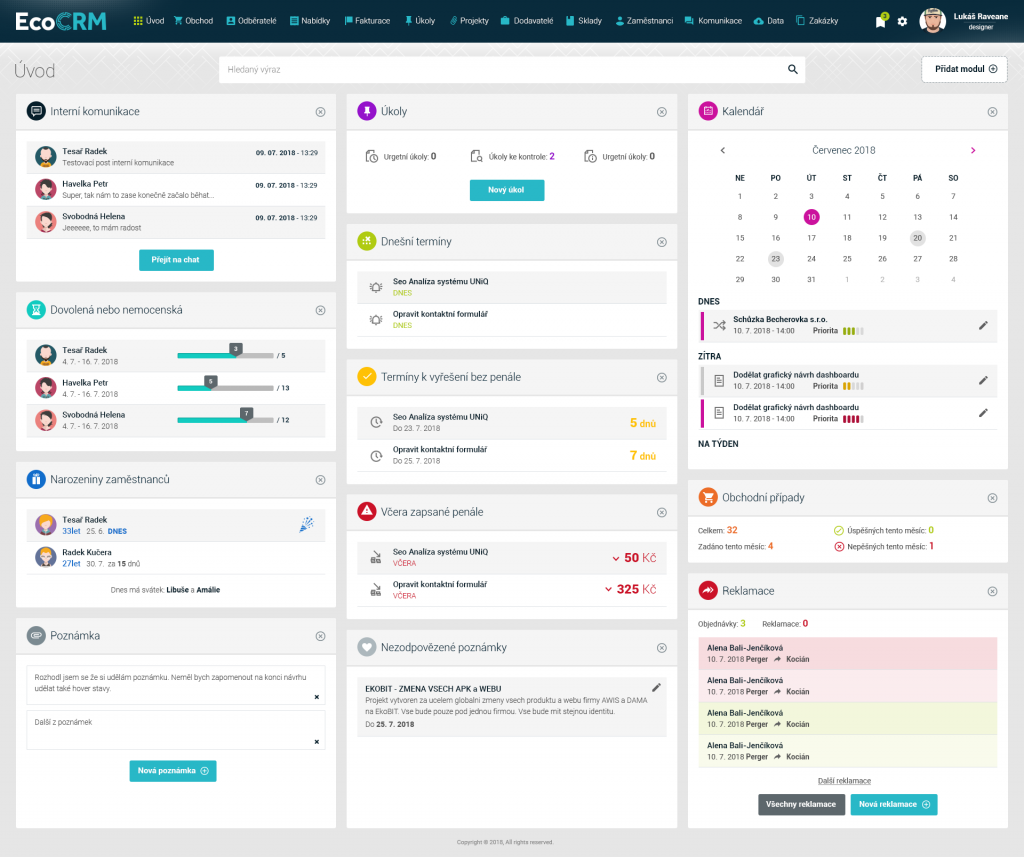Viewport: 1024px width, 857px height.
Task: Click Lukáš Raveane's profile avatar
Action: 932,21
